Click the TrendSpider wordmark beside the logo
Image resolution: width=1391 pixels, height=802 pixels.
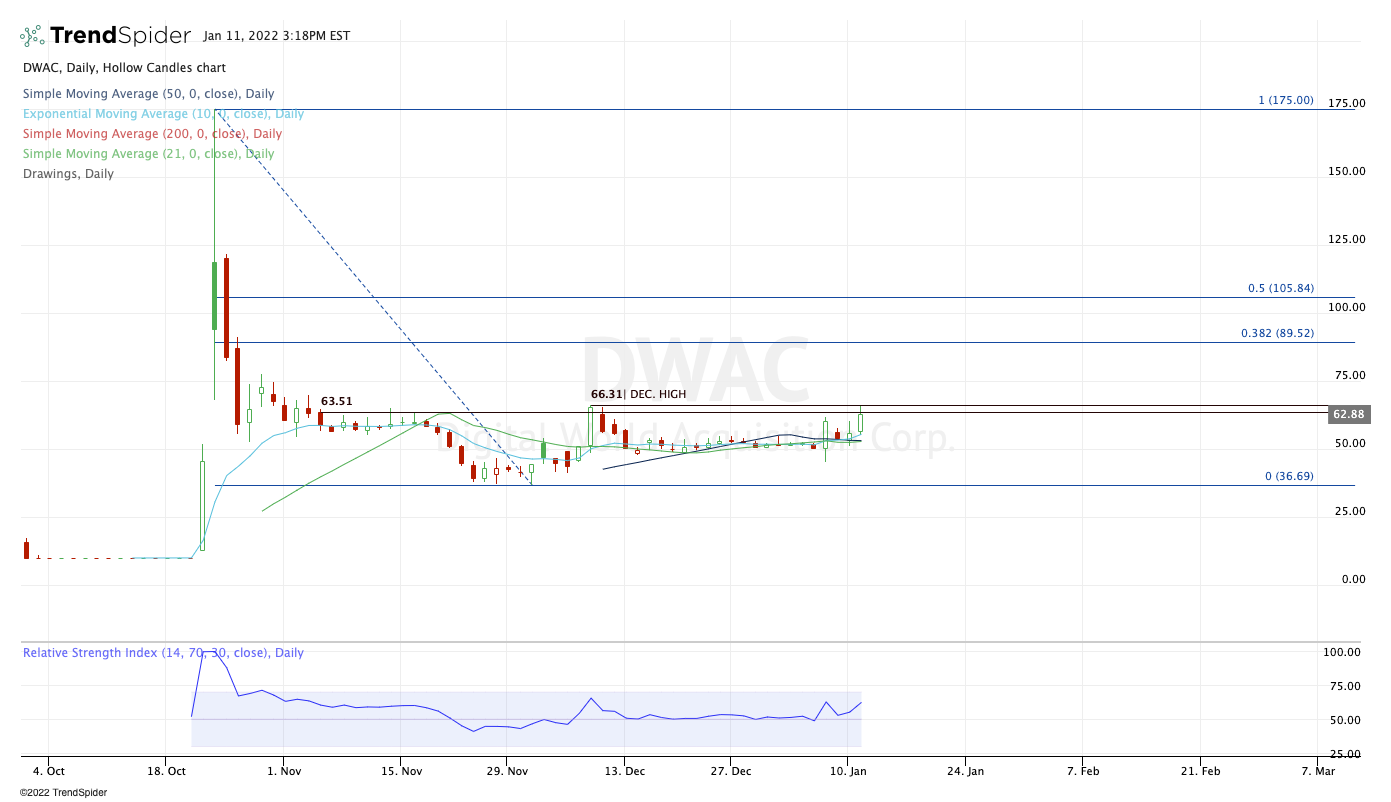tap(120, 36)
